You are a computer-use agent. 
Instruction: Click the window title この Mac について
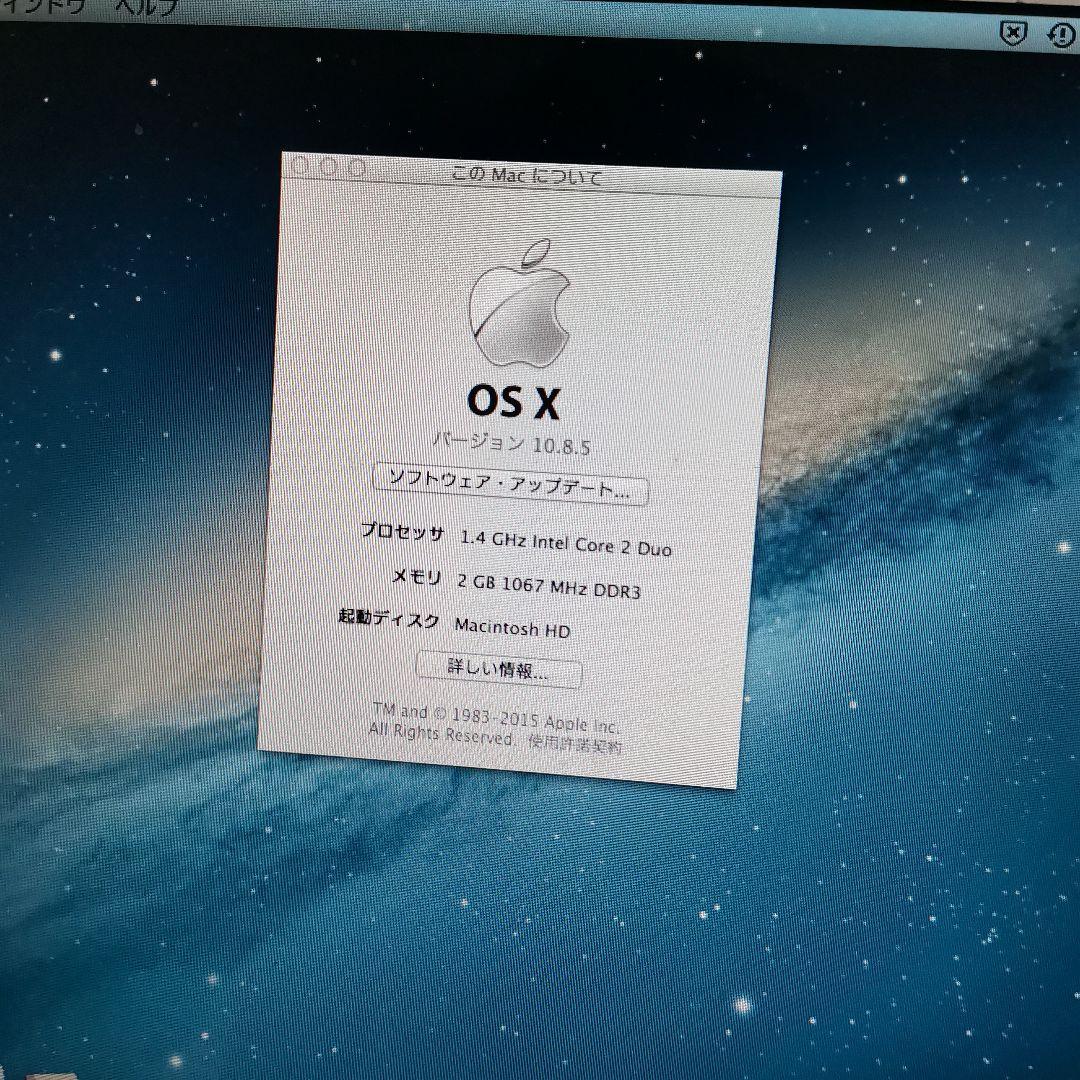coord(526,176)
